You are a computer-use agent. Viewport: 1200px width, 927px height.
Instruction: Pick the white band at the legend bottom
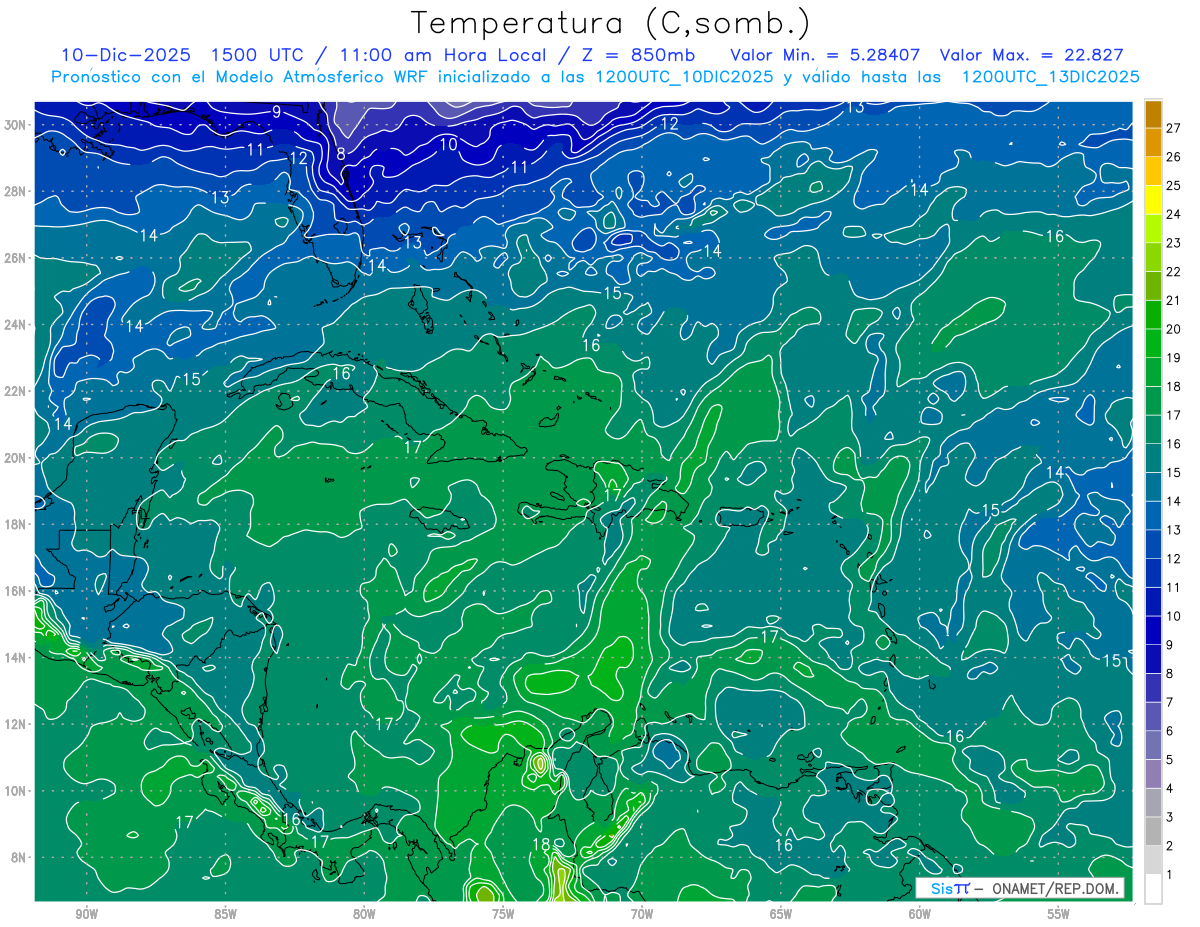click(1153, 889)
